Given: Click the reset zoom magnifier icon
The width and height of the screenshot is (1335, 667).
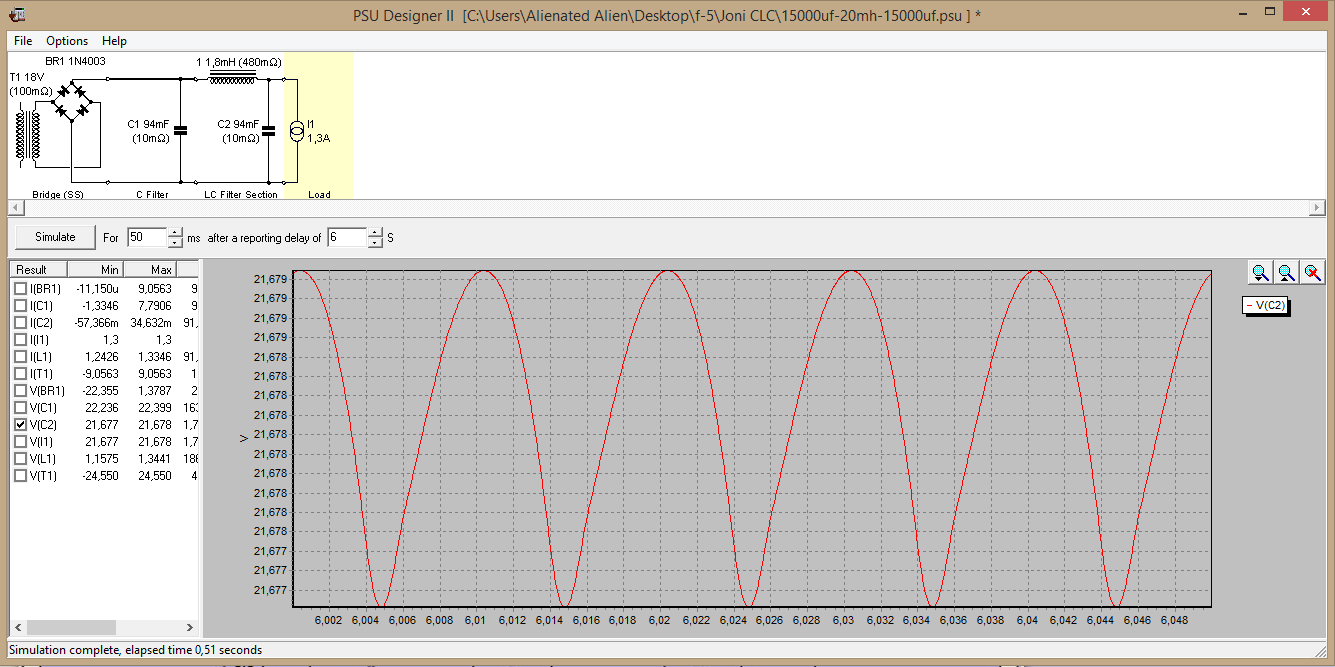Looking at the screenshot, I should pos(1313,272).
